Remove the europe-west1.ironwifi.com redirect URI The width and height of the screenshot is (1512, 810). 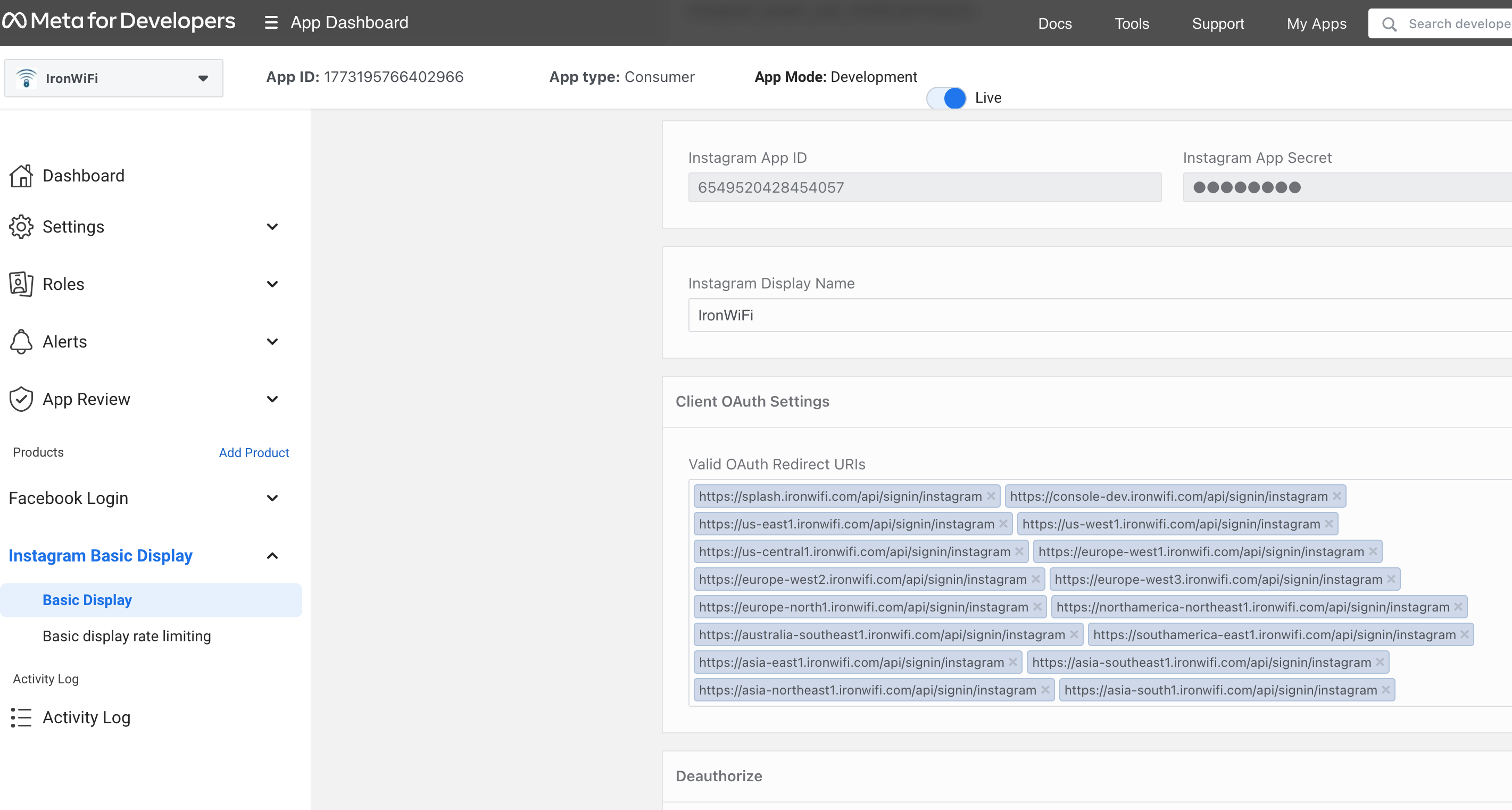(1373, 551)
